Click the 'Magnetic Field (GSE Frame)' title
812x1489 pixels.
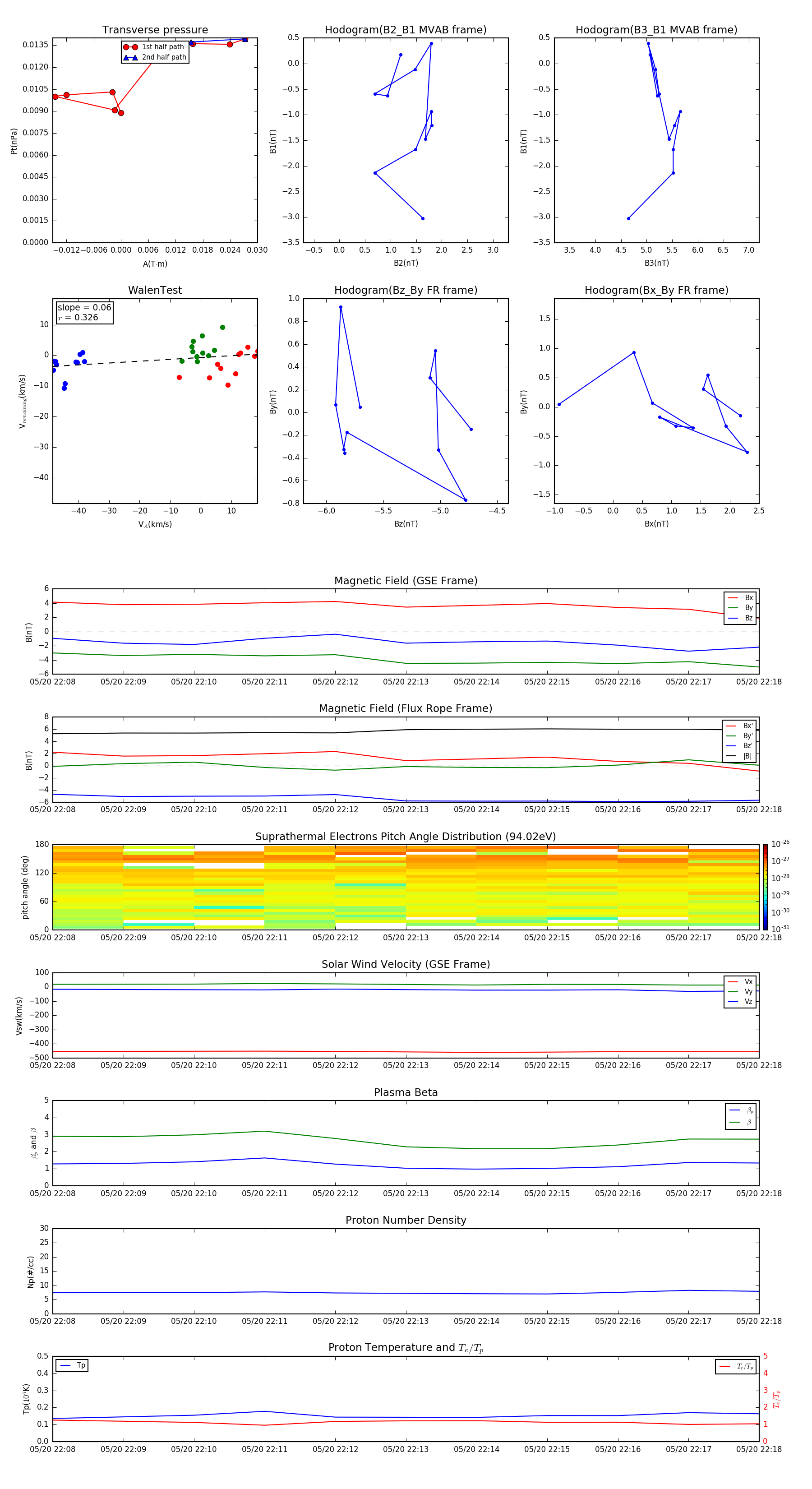[x=406, y=581]
